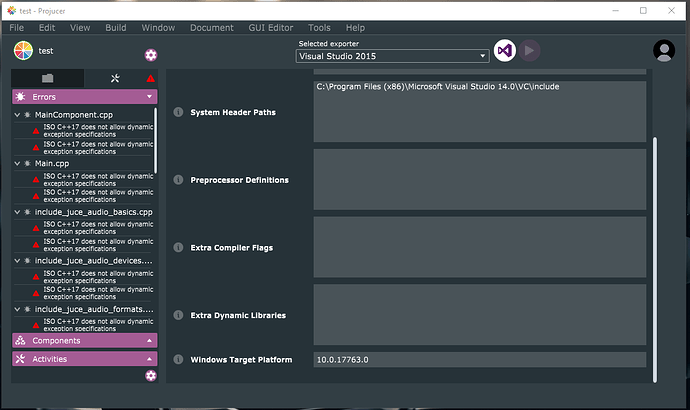The width and height of the screenshot is (690, 410).
Task: Click the Projucer icon in title bar
Action: [11, 11]
